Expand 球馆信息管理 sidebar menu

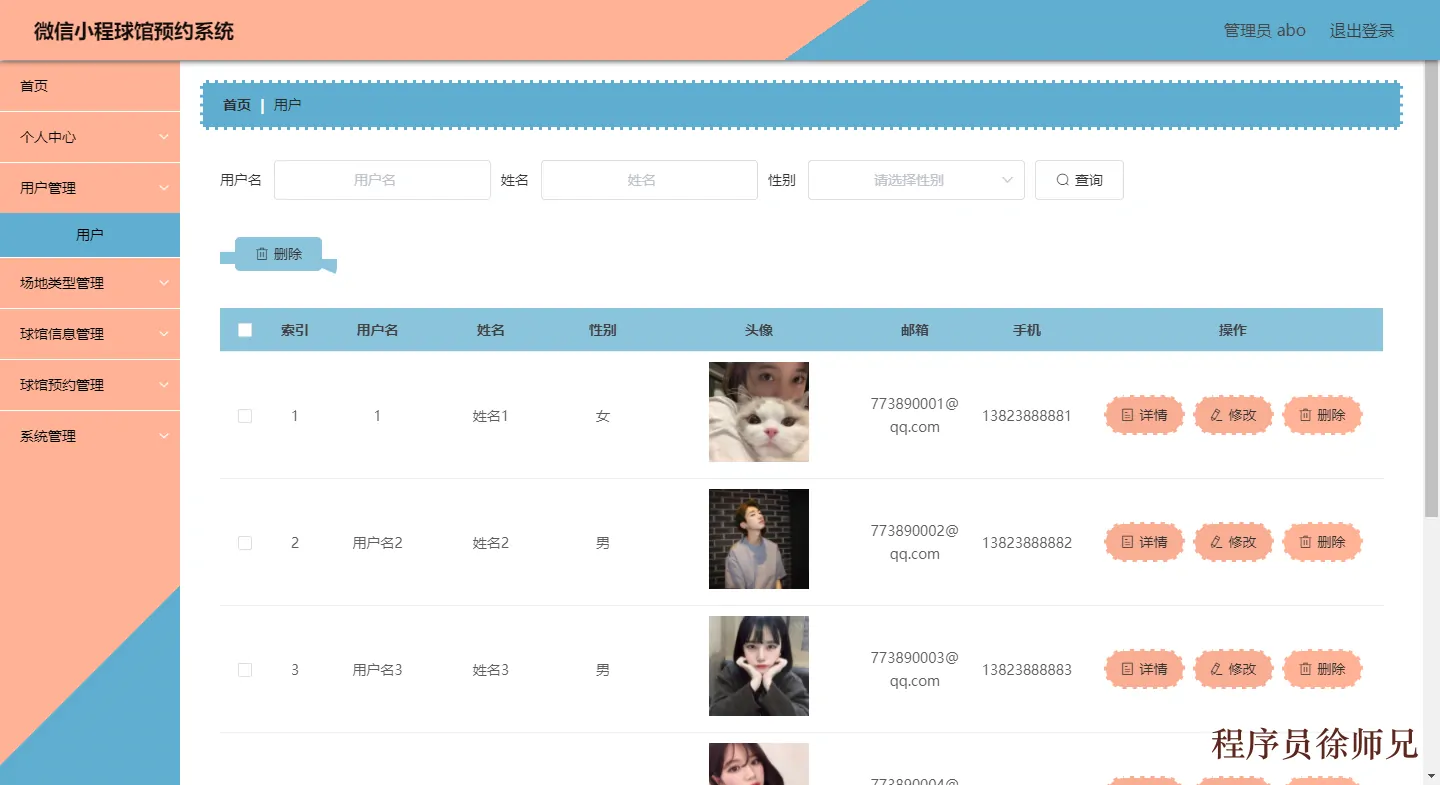click(x=90, y=334)
